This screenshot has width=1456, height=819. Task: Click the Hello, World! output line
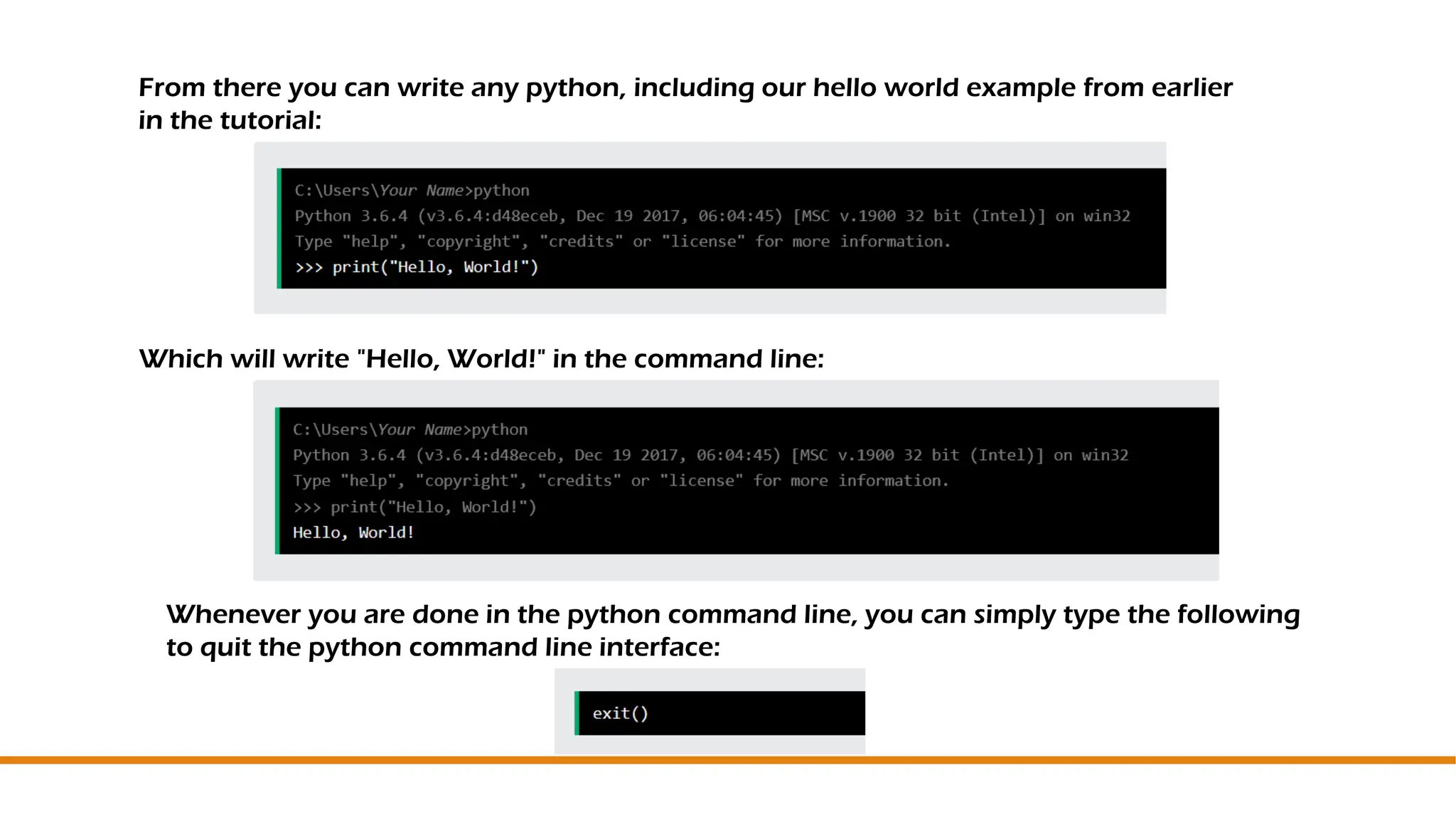coord(353,532)
